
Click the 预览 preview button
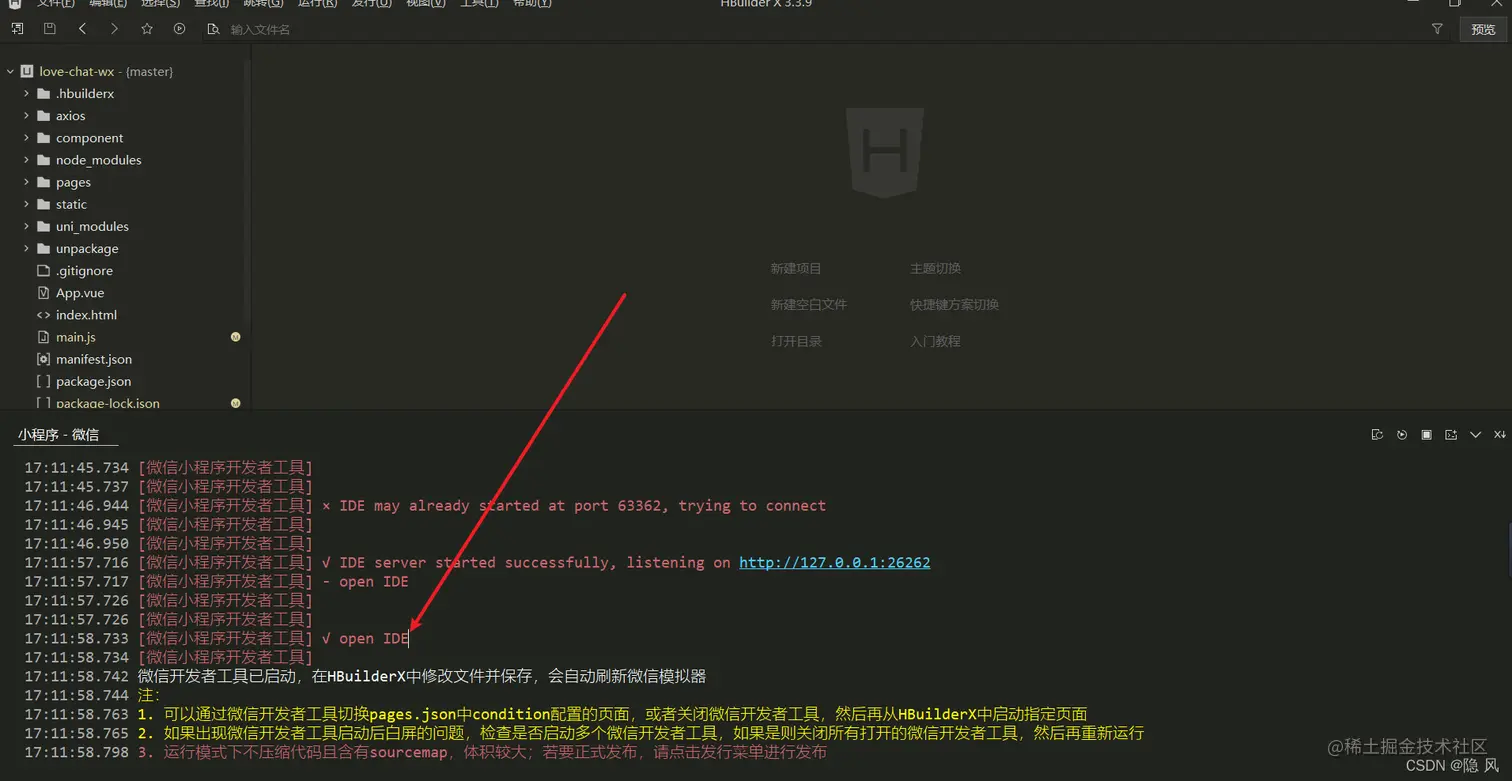[1483, 30]
